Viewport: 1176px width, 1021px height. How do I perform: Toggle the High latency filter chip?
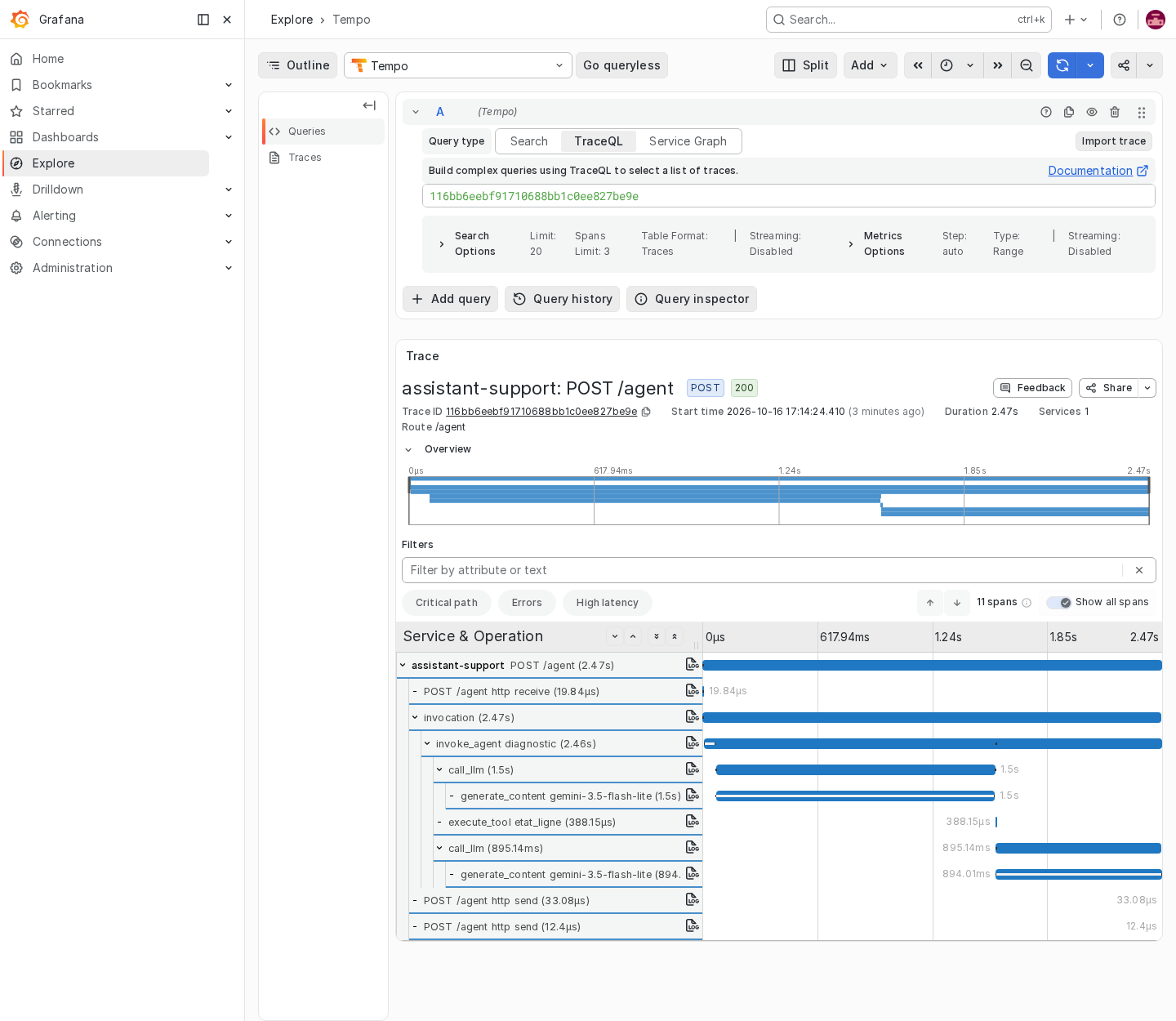[607, 603]
